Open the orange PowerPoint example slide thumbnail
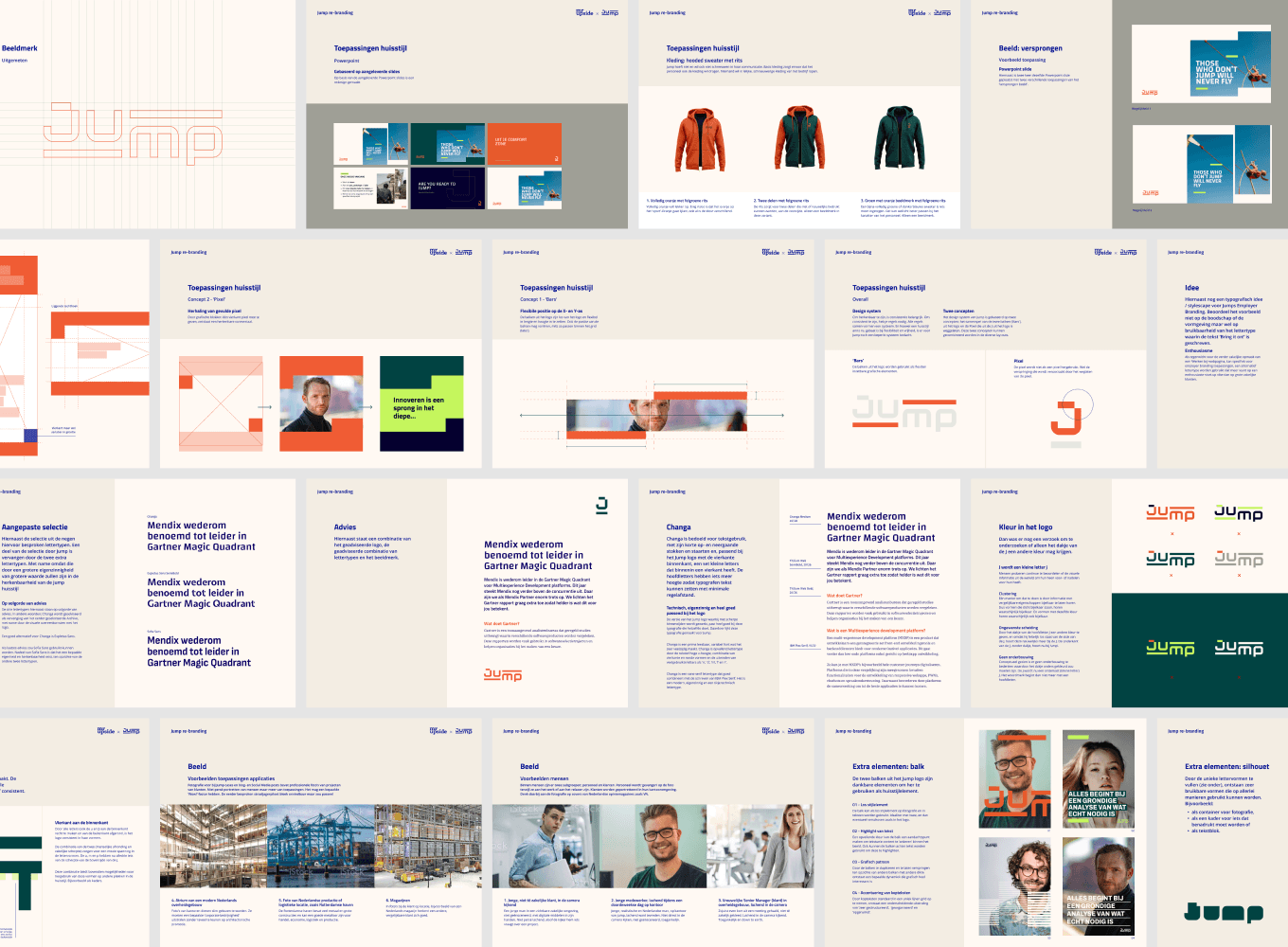 tap(524, 144)
